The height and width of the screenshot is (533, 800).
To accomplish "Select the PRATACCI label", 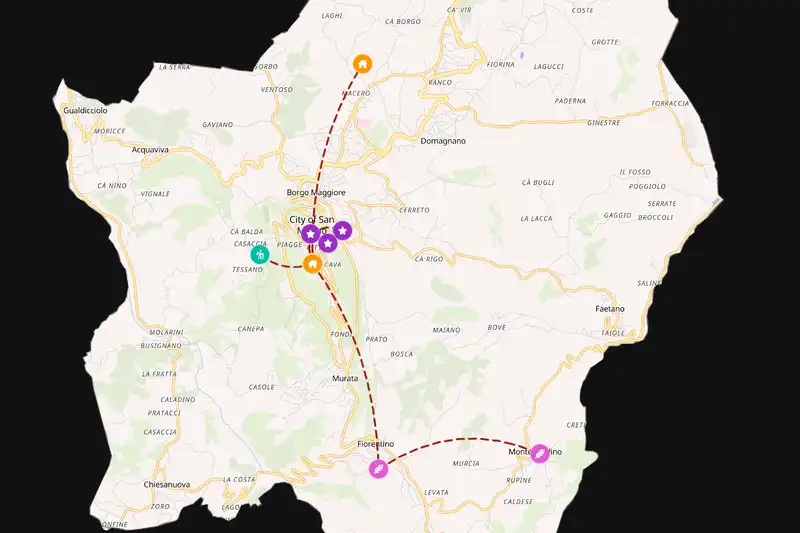I will 164,413.
